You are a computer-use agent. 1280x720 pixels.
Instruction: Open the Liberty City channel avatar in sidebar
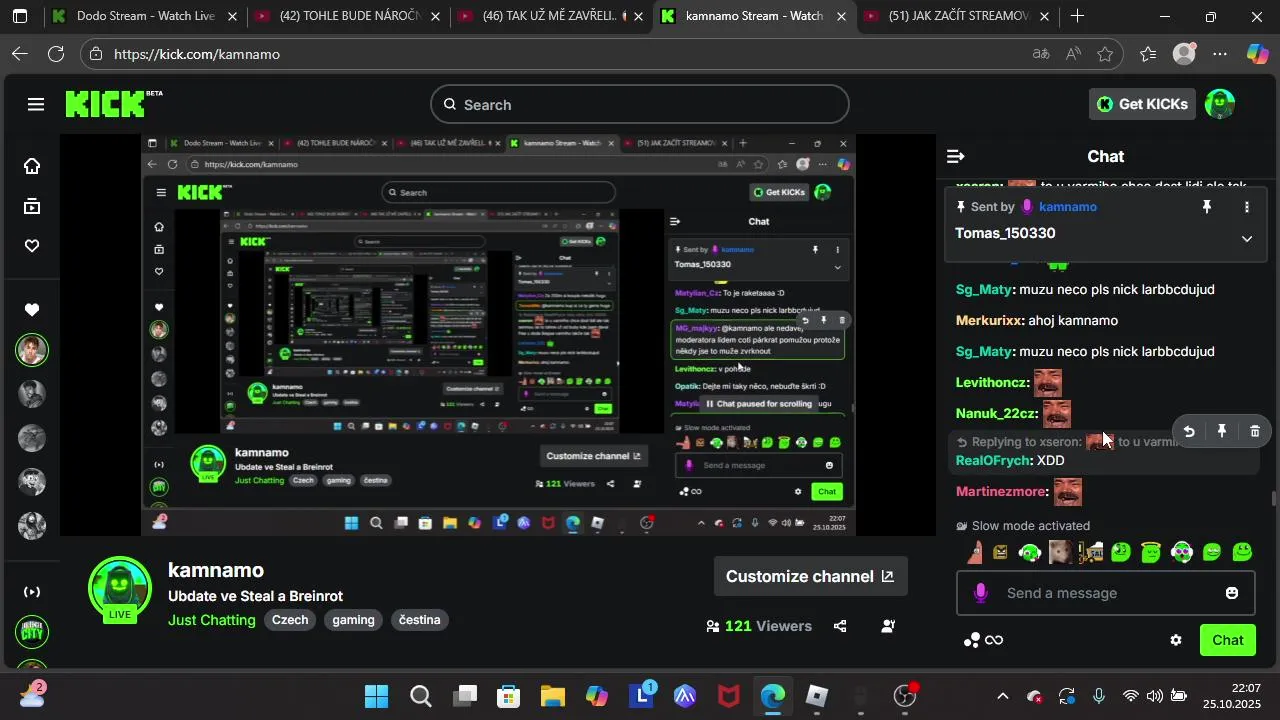coord(32,632)
